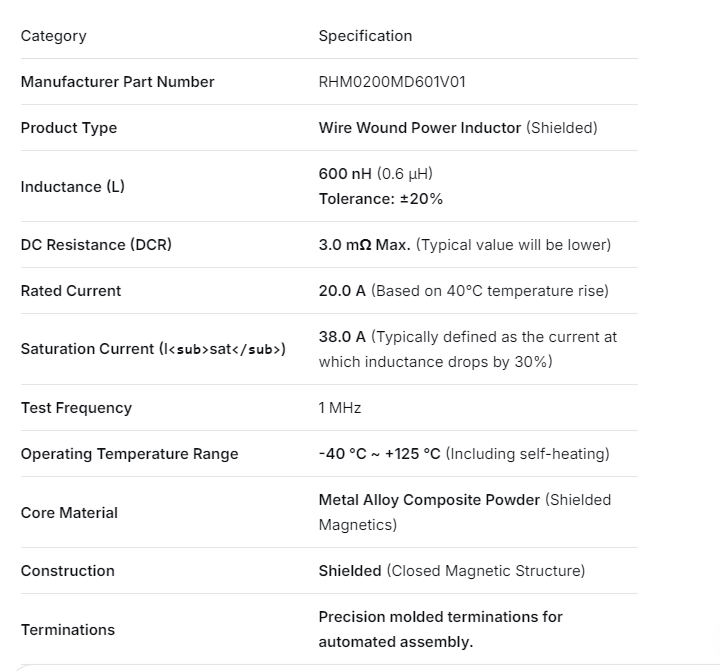The width and height of the screenshot is (720, 671).
Task: Click the Saturation Current row label
Action: (x=153, y=349)
